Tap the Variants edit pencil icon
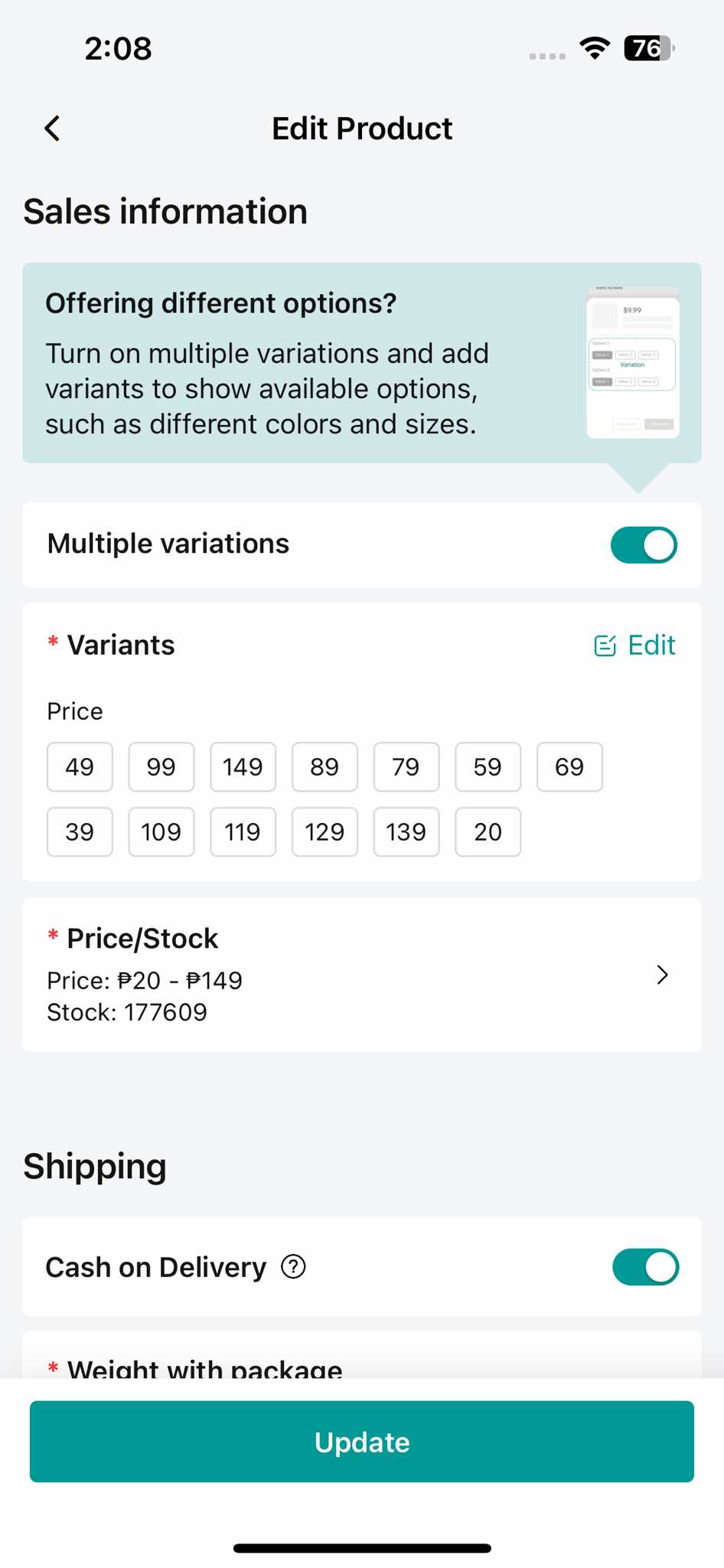724x1568 pixels. point(605,646)
